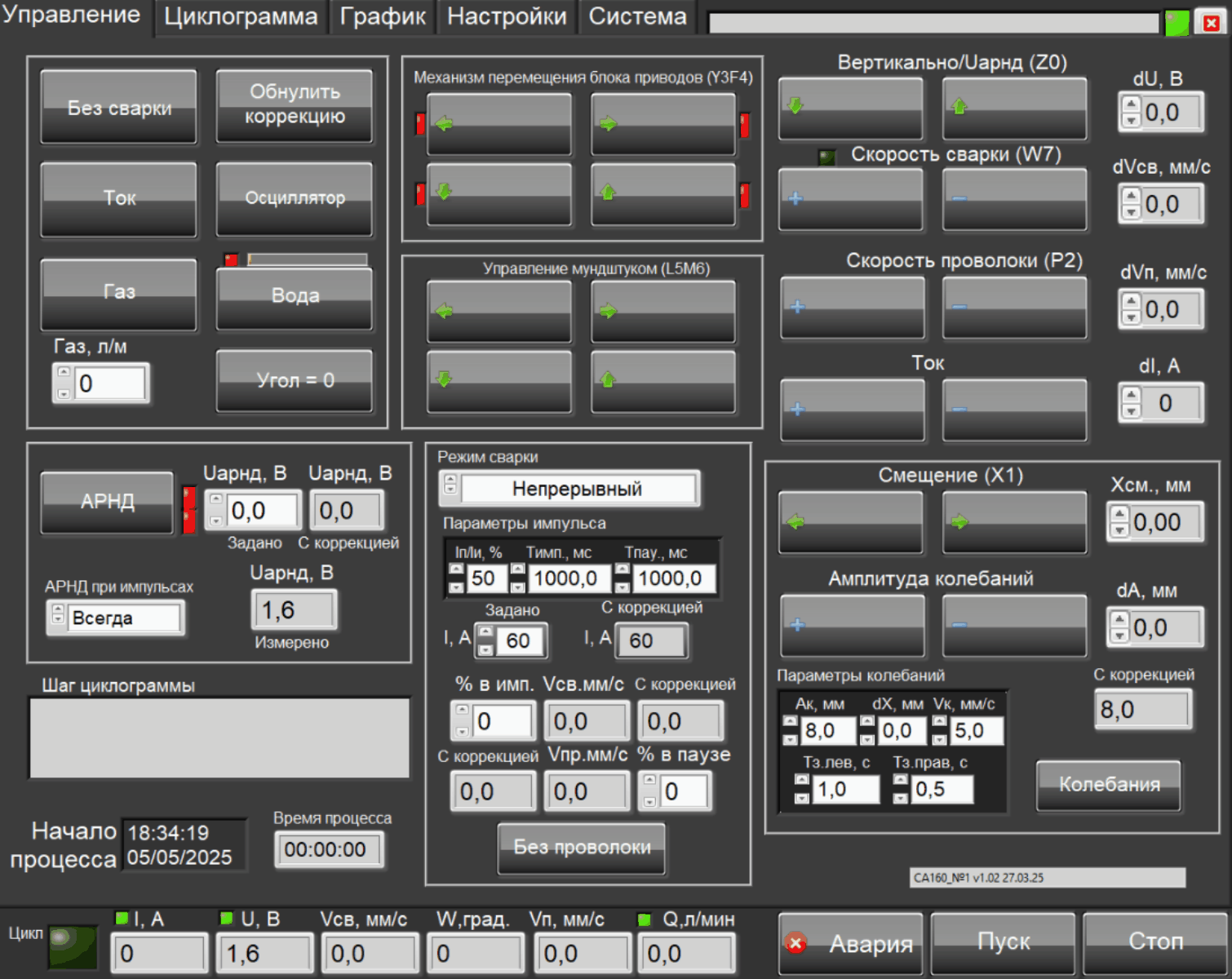Click down arrow under Вертикально/Uарнд (Z0)
This screenshot has width=1232, height=979.
[850, 109]
